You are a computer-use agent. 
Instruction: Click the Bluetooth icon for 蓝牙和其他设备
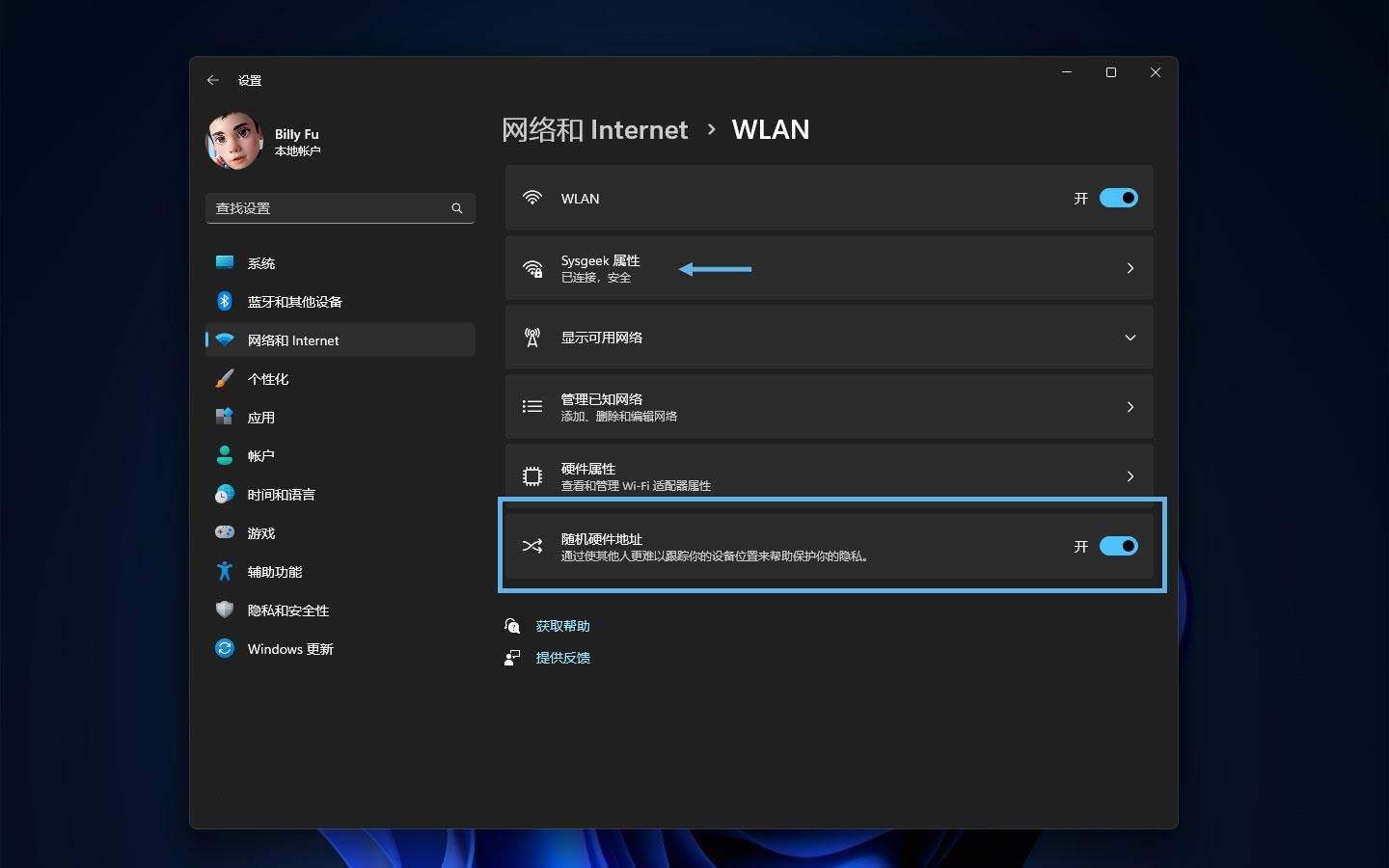pos(224,301)
